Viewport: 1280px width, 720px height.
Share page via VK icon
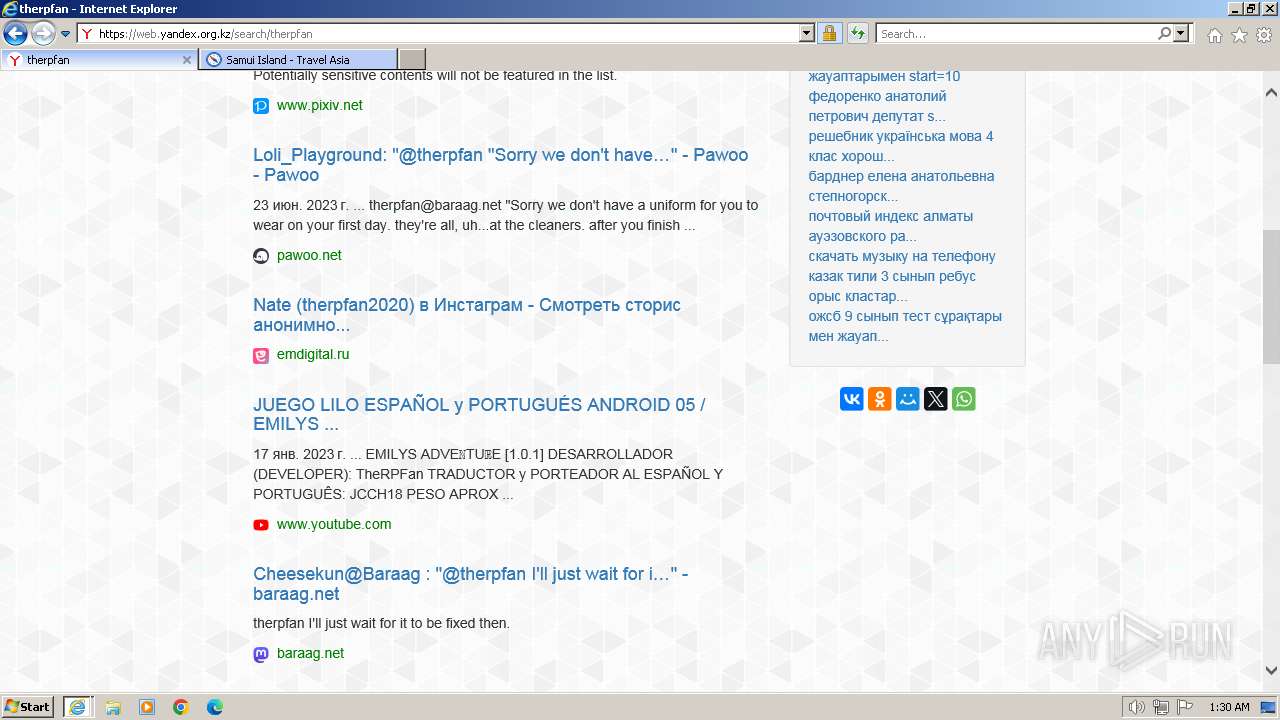coord(852,399)
